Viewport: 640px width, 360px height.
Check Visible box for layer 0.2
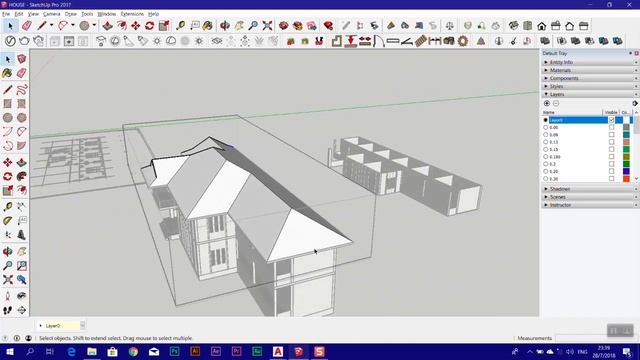pos(611,164)
